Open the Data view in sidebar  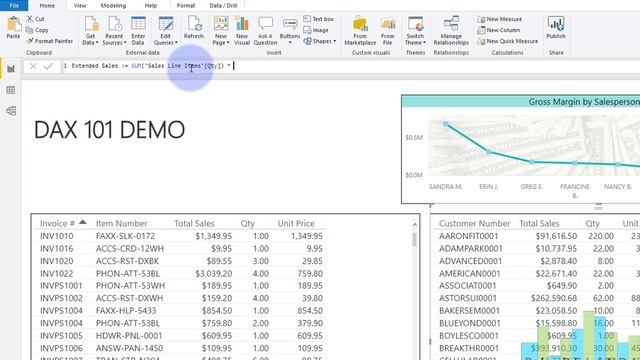pyautogui.click(x=11, y=90)
